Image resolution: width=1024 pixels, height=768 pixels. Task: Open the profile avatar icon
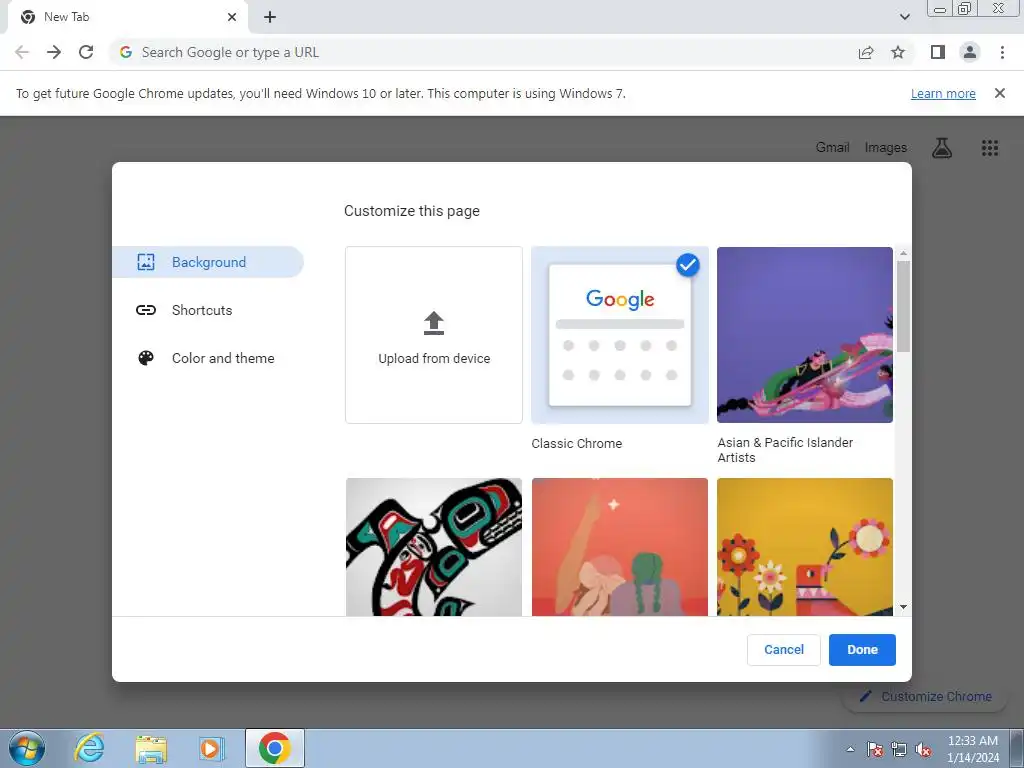970,52
